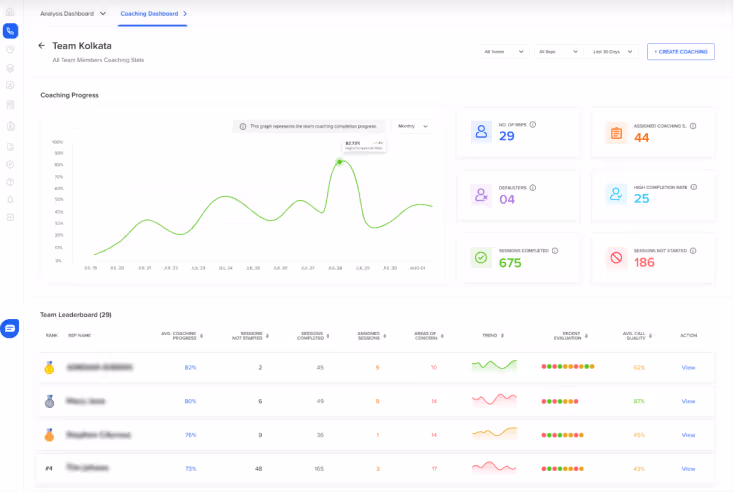Select the blue phone calls sidebar icon
Image resolution: width=734 pixels, height=492 pixels.
(10, 31)
